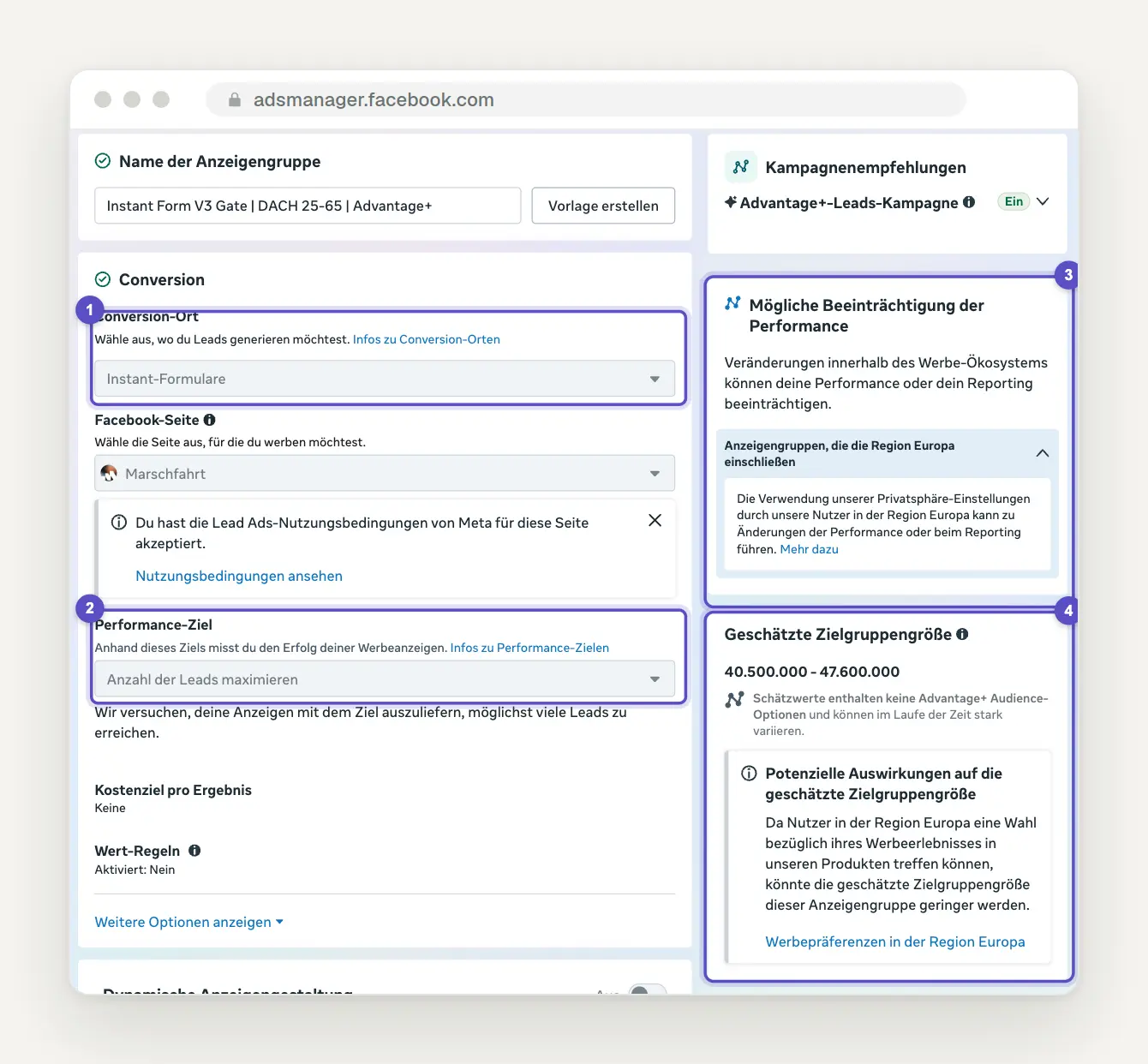Screen dimensions: 1148x1064
Task: Click the icon beside the Schätzwerte note
Action: pos(734,700)
